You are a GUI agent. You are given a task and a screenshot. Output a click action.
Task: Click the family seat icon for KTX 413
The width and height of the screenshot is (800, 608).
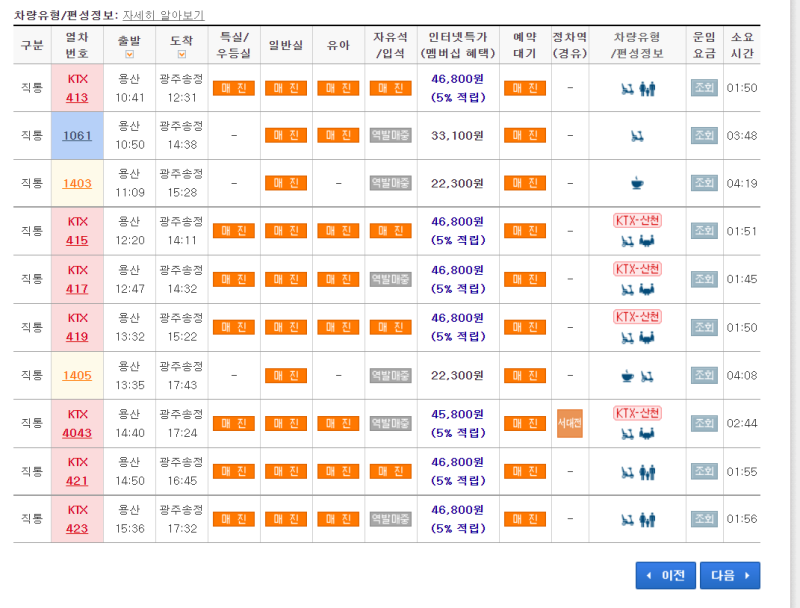pos(647,89)
